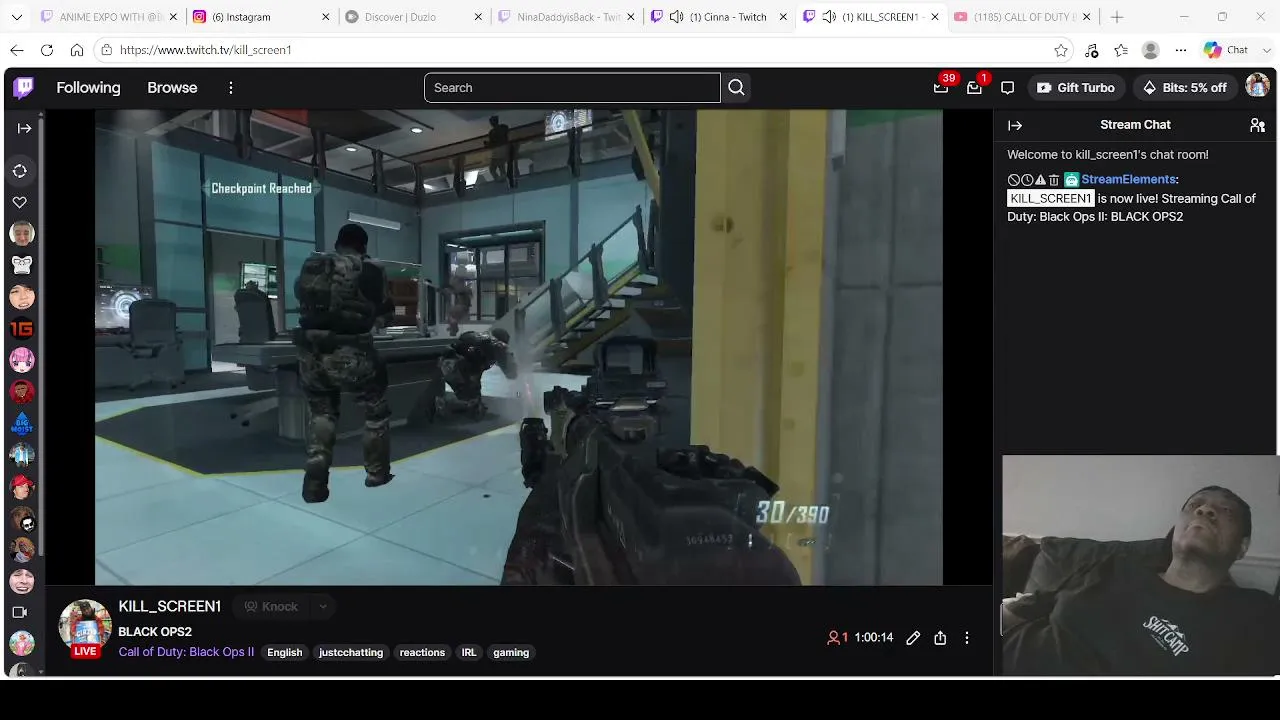Click the StreamElements bot badge icon
This screenshot has width=1280, height=720.
[1071, 180]
